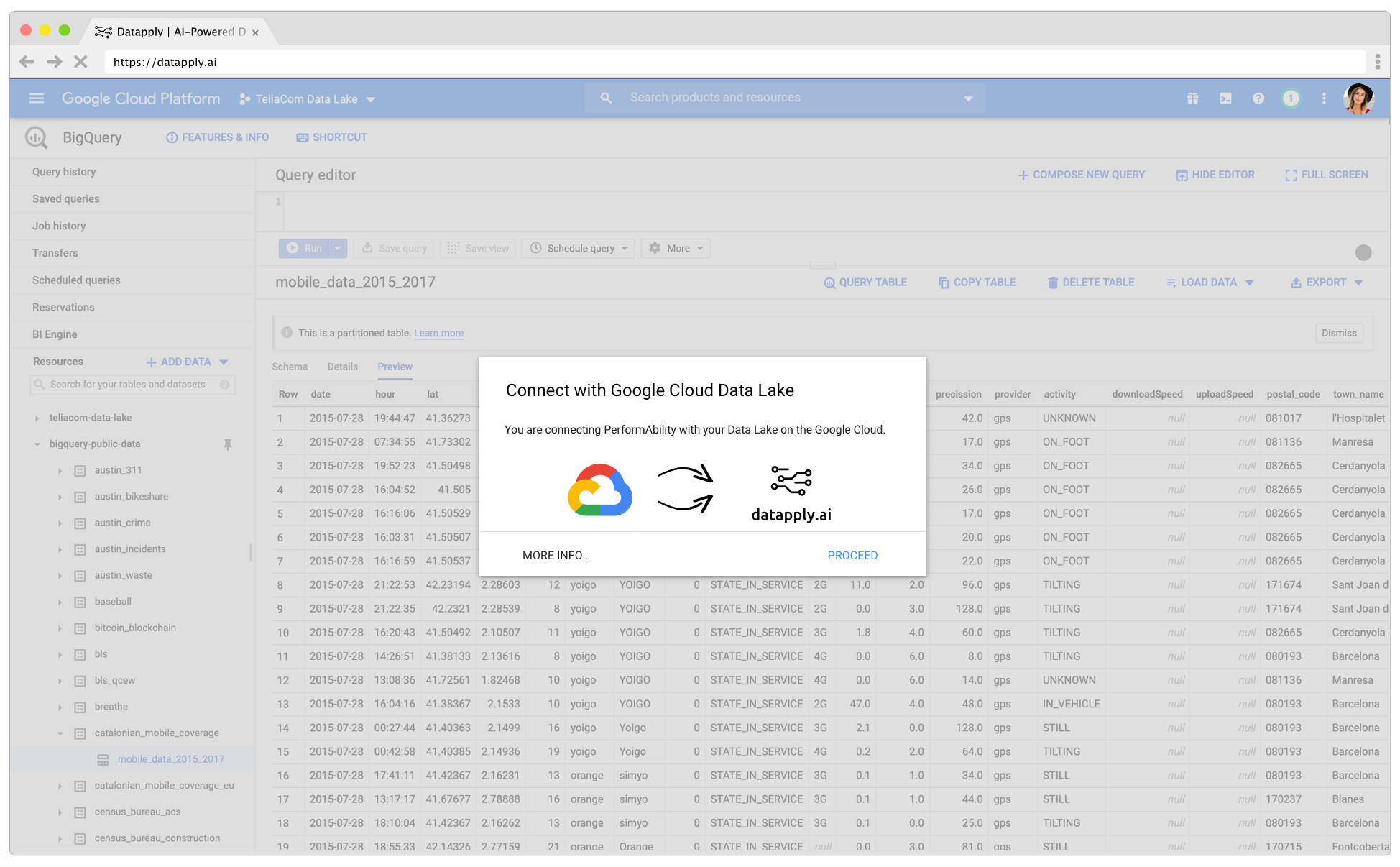The image size is (1400, 867).
Task: Click the three-dot settings menu in the header
Action: point(1324,98)
